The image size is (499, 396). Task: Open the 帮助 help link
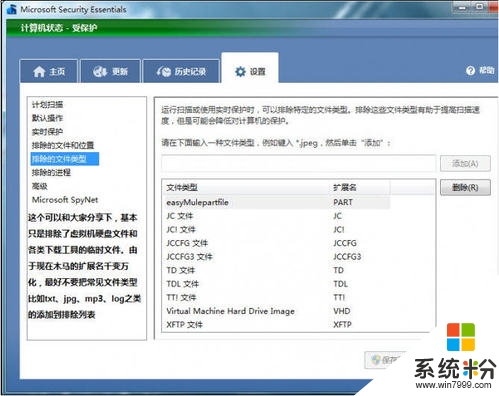(x=486, y=70)
